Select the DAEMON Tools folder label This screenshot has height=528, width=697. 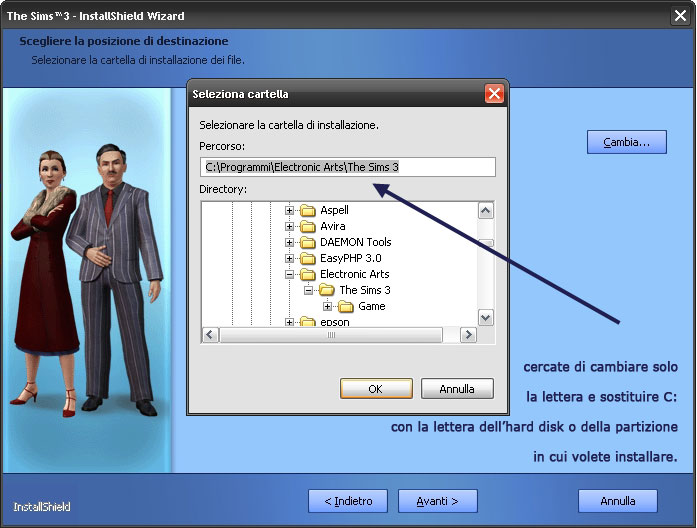point(356,242)
